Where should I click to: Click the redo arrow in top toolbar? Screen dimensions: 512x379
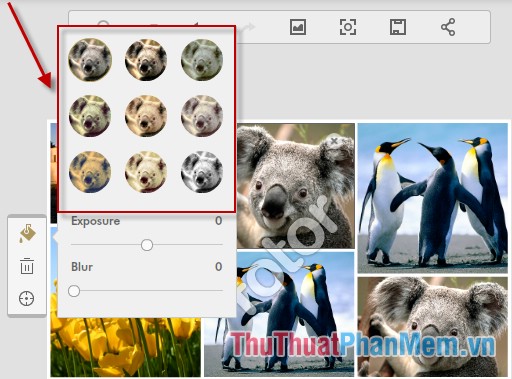pyautogui.click(x=248, y=27)
